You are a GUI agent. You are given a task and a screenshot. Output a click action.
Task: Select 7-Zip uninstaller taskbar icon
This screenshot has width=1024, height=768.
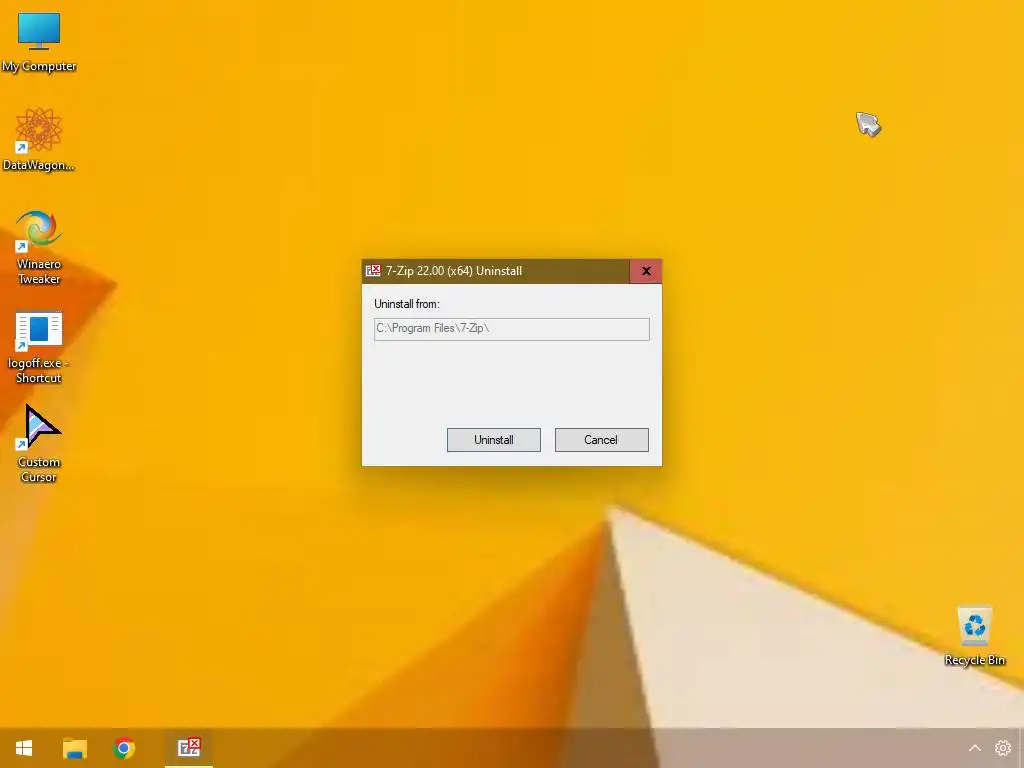pos(189,748)
